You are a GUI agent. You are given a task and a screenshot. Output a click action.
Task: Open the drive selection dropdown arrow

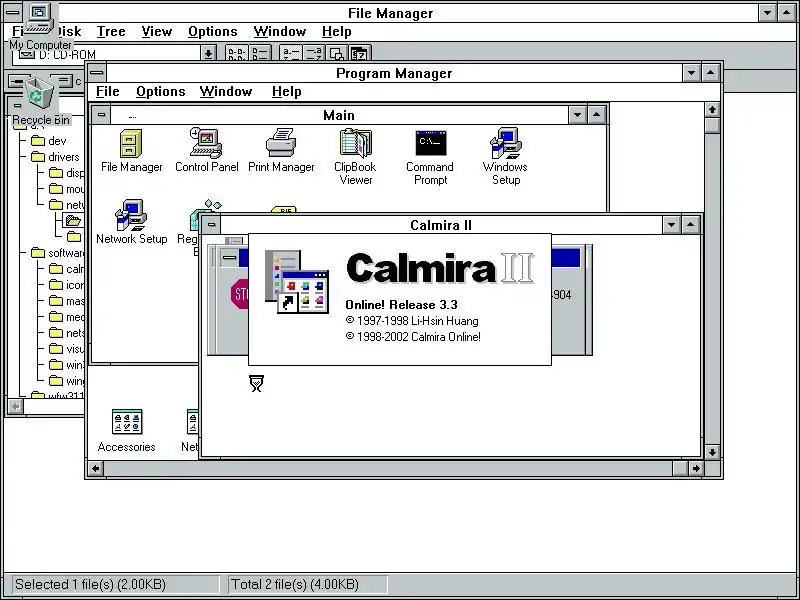click(208, 54)
